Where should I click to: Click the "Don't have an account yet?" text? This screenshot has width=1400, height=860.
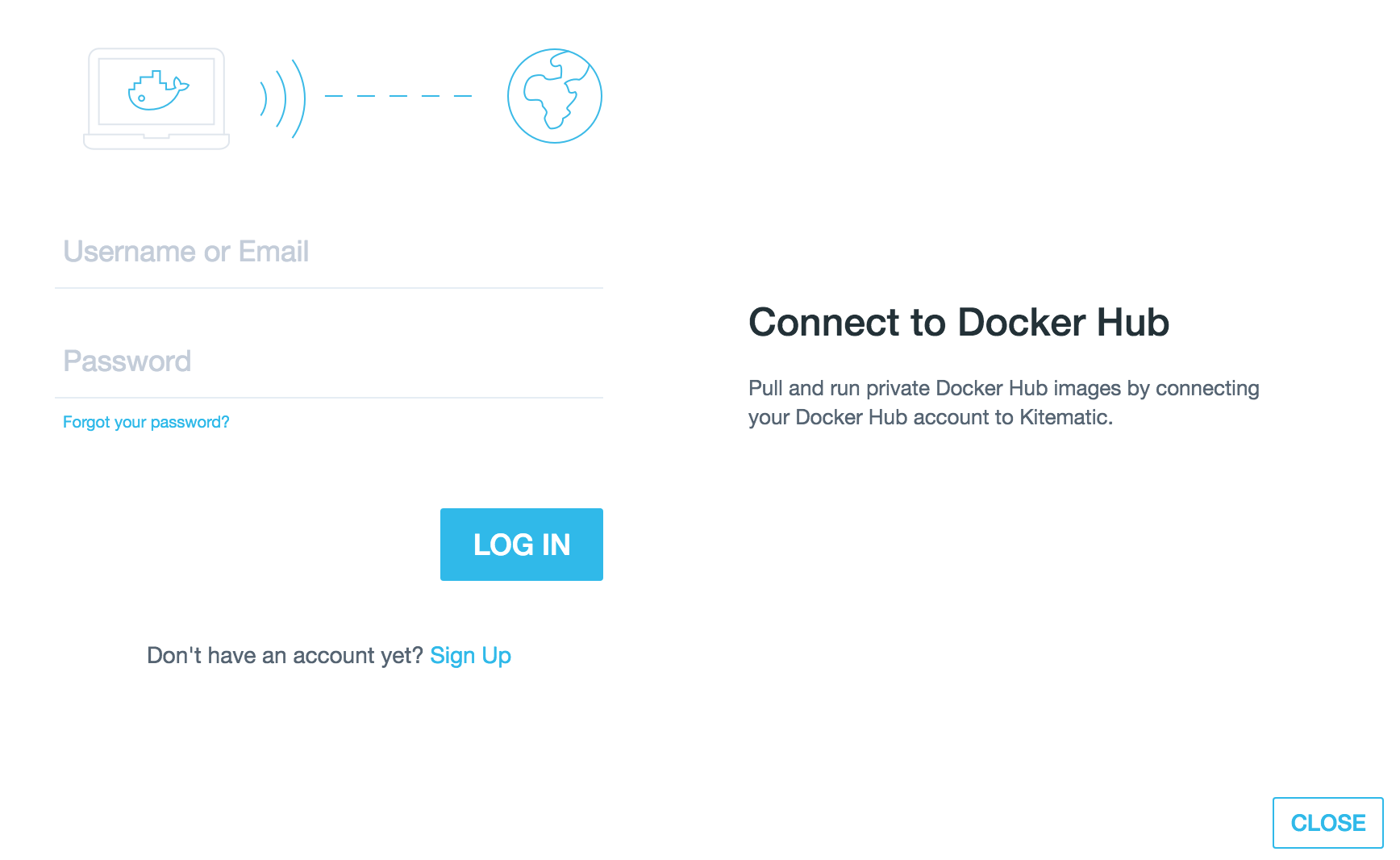[x=285, y=656]
